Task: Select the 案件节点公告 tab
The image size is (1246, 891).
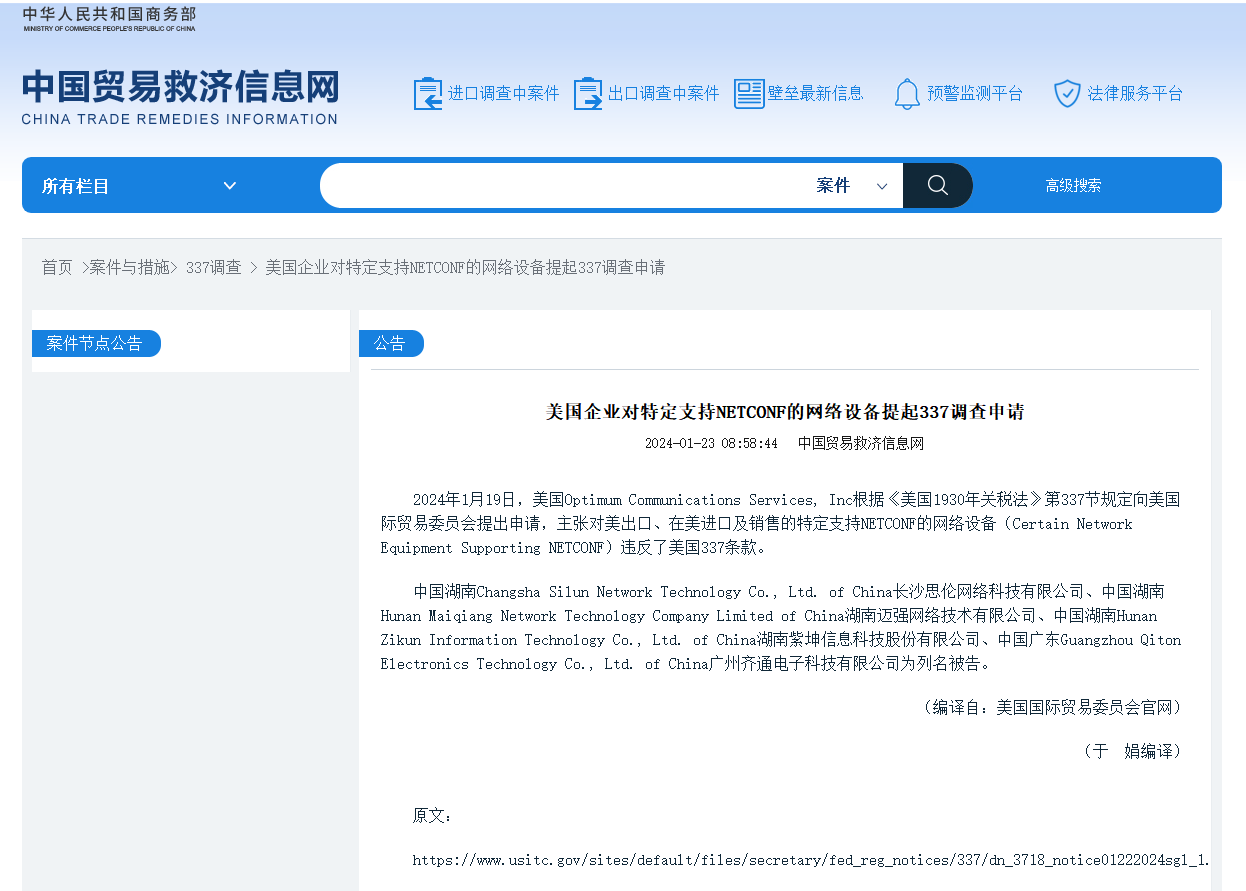Action: 96,343
